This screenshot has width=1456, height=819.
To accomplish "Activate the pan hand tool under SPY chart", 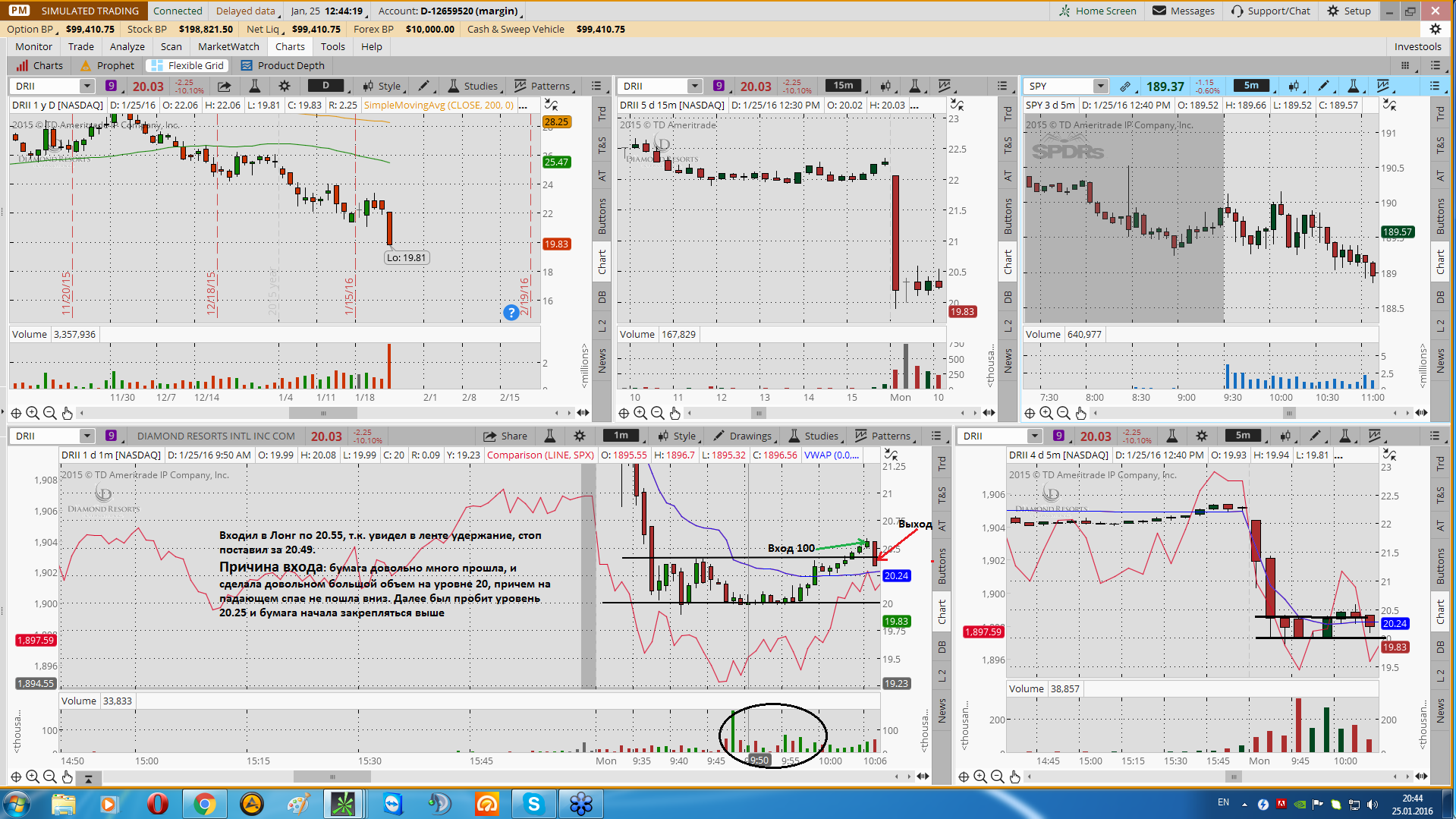I will pos(1081,413).
